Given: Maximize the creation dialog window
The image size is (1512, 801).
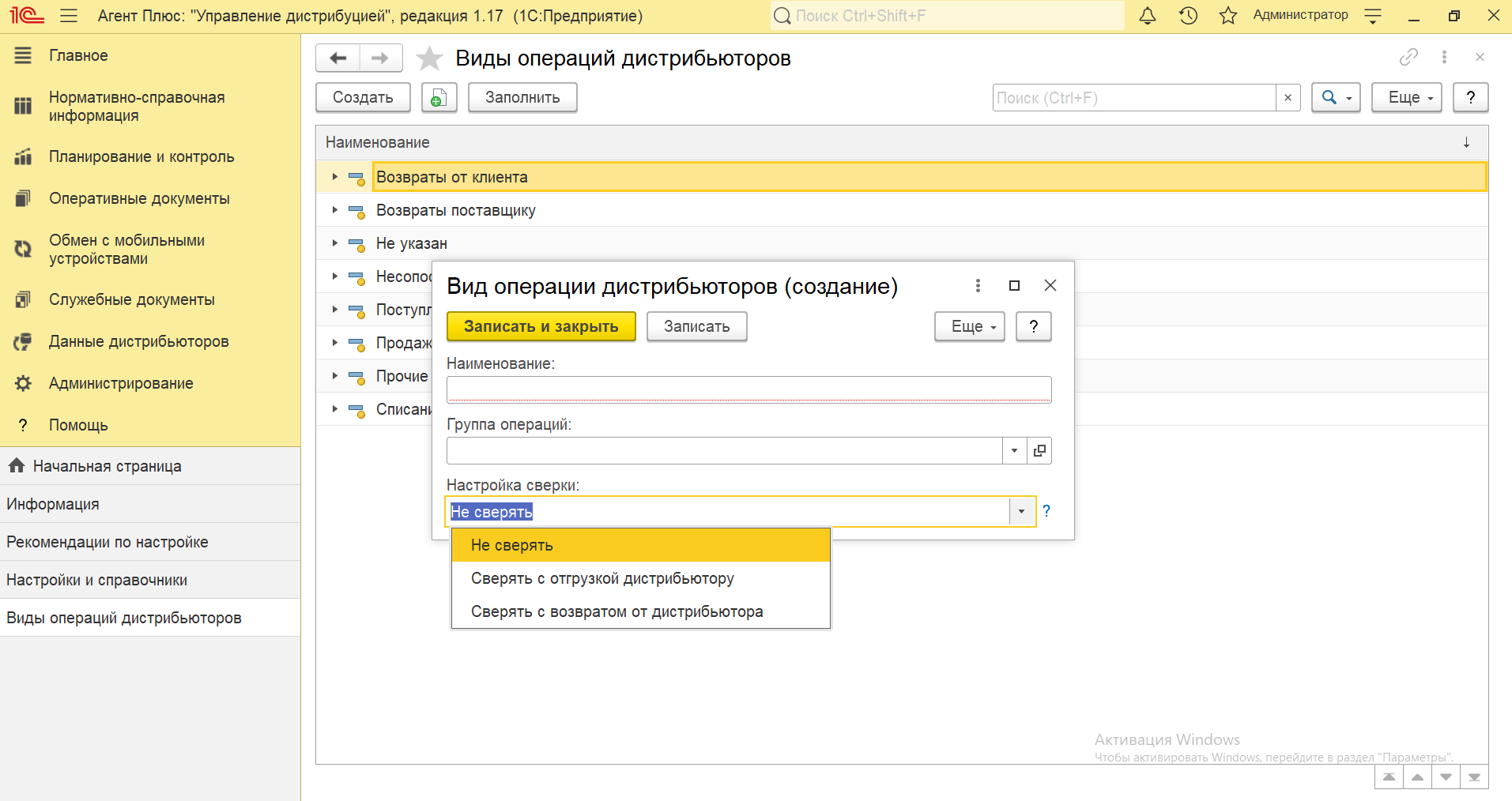Looking at the screenshot, I should [1014, 286].
